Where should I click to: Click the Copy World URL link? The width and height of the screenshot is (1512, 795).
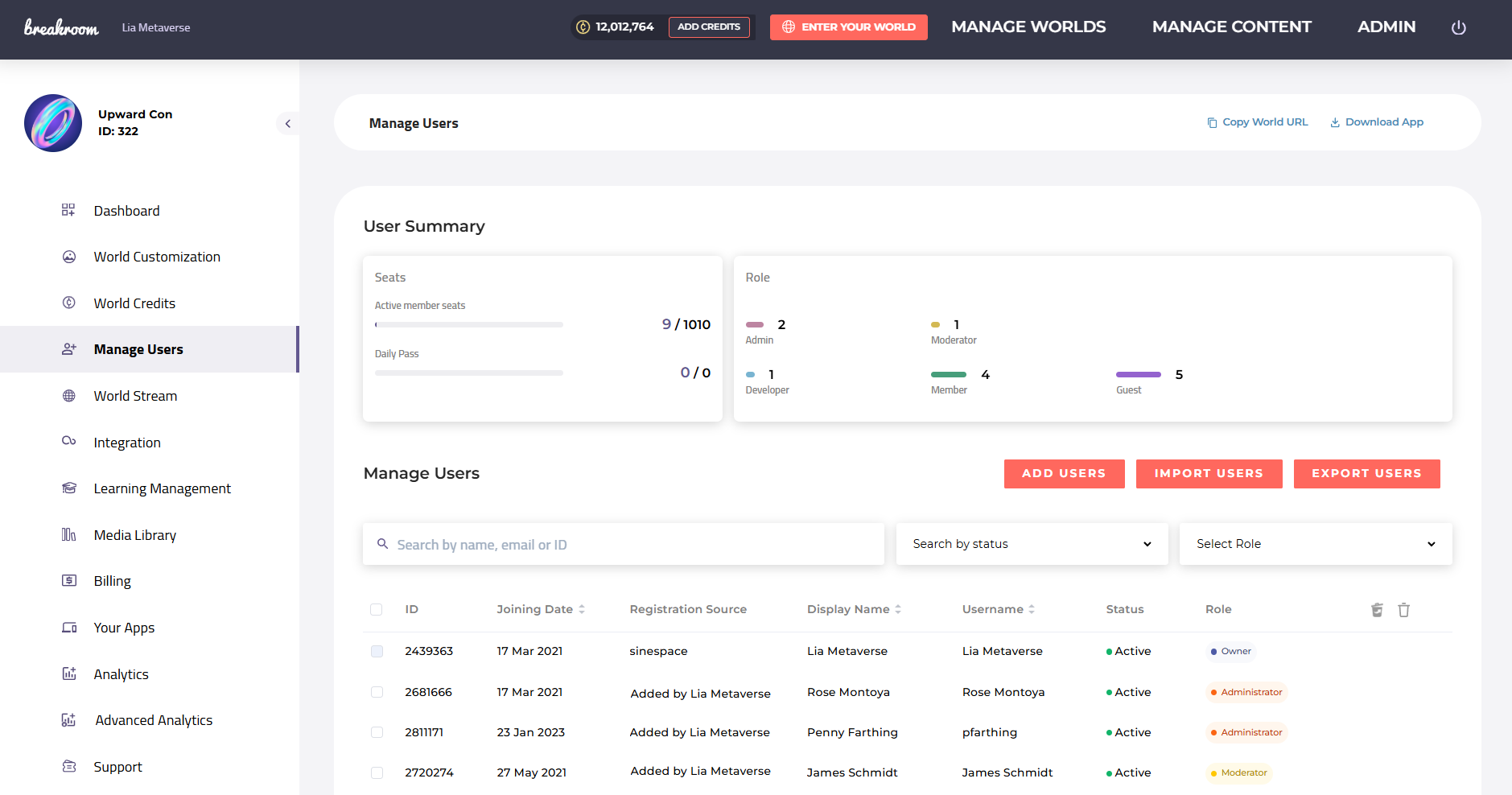pos(1258,122)
